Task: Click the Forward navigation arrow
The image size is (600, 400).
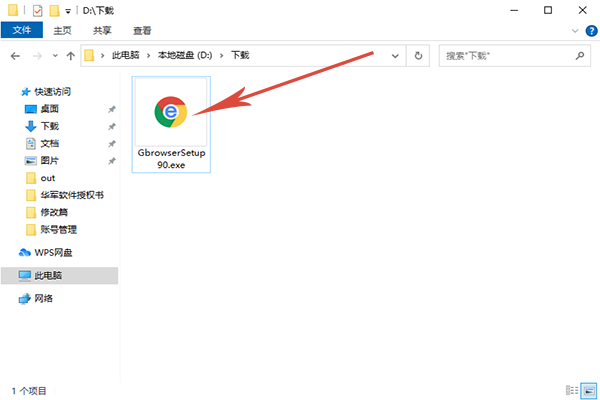Action: click(37, 56)
